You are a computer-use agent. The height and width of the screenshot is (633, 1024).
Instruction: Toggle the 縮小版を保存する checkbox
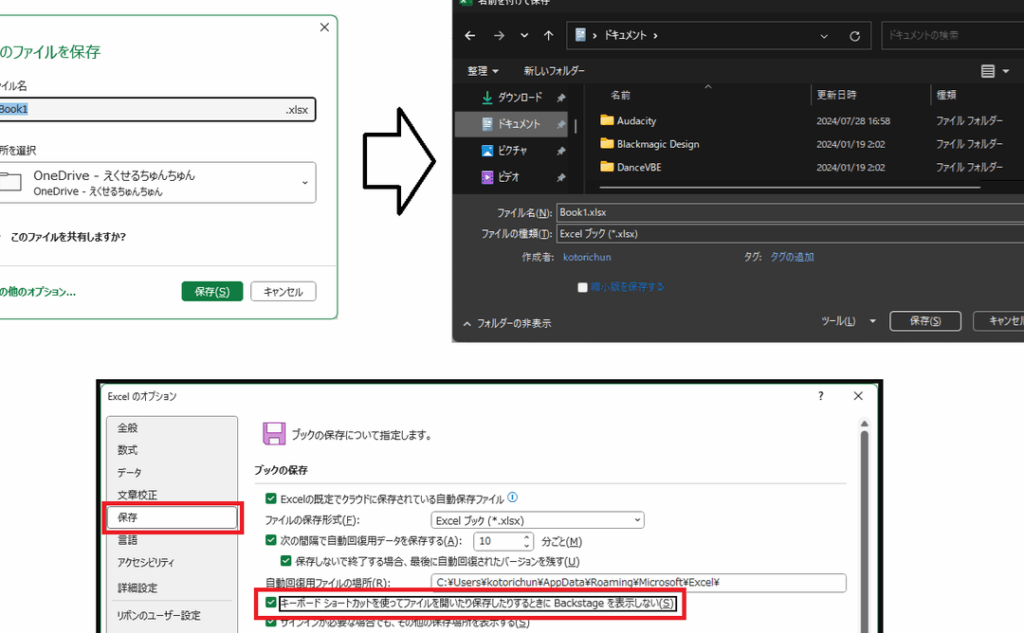tap(583, 287)
